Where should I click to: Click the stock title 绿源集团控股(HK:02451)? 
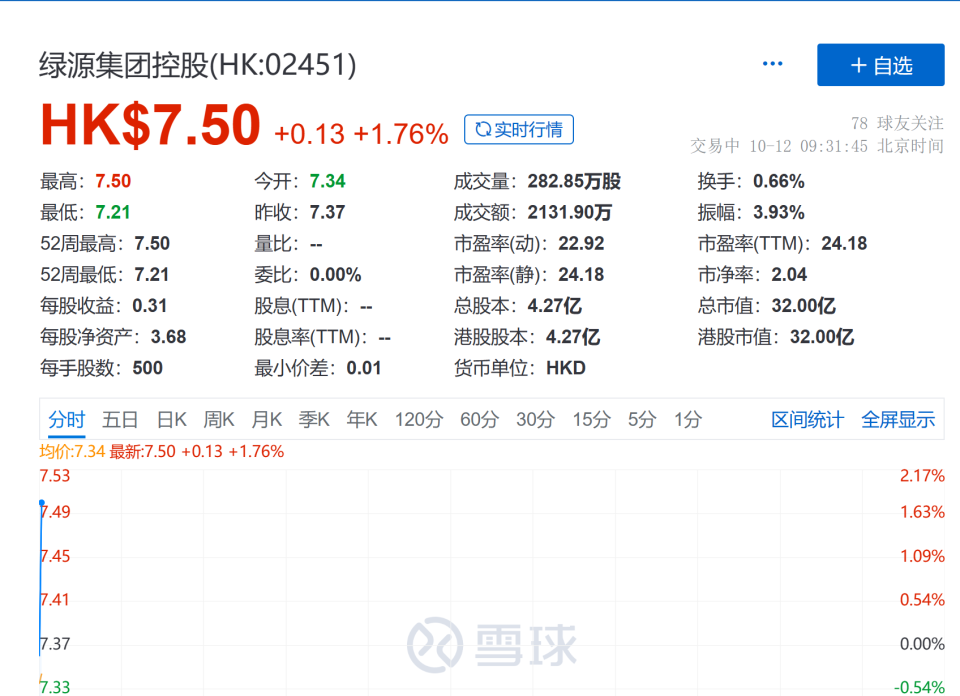click(x=198, y=65)
